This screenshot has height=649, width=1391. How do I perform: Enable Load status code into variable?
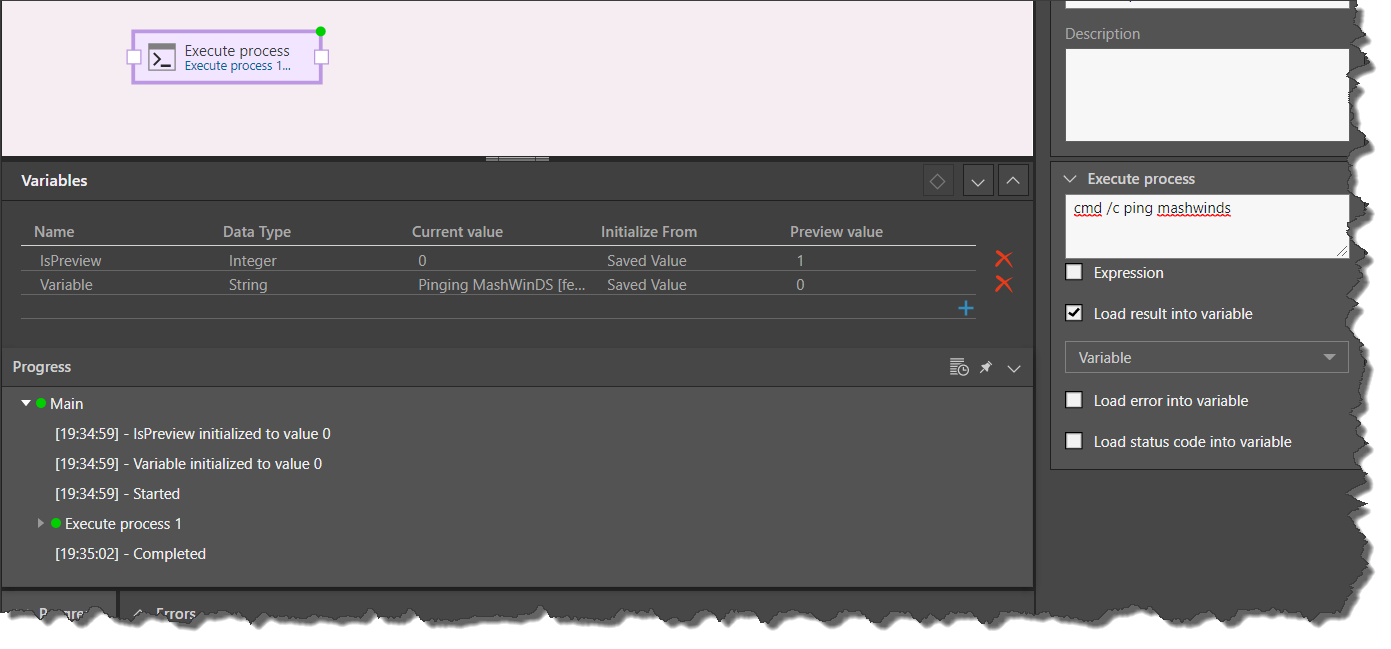[x=1074, y=441]
